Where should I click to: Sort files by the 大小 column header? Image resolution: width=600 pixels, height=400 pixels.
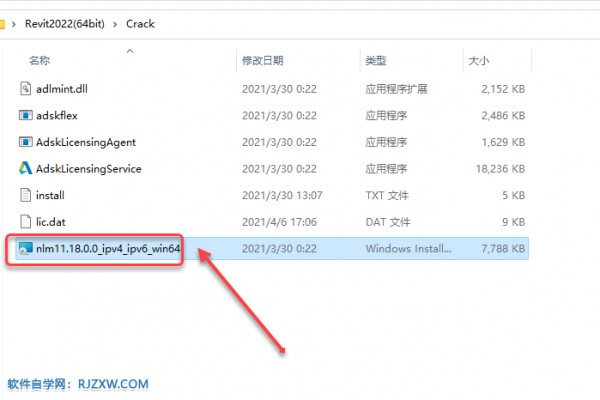[x=479, y=60]
